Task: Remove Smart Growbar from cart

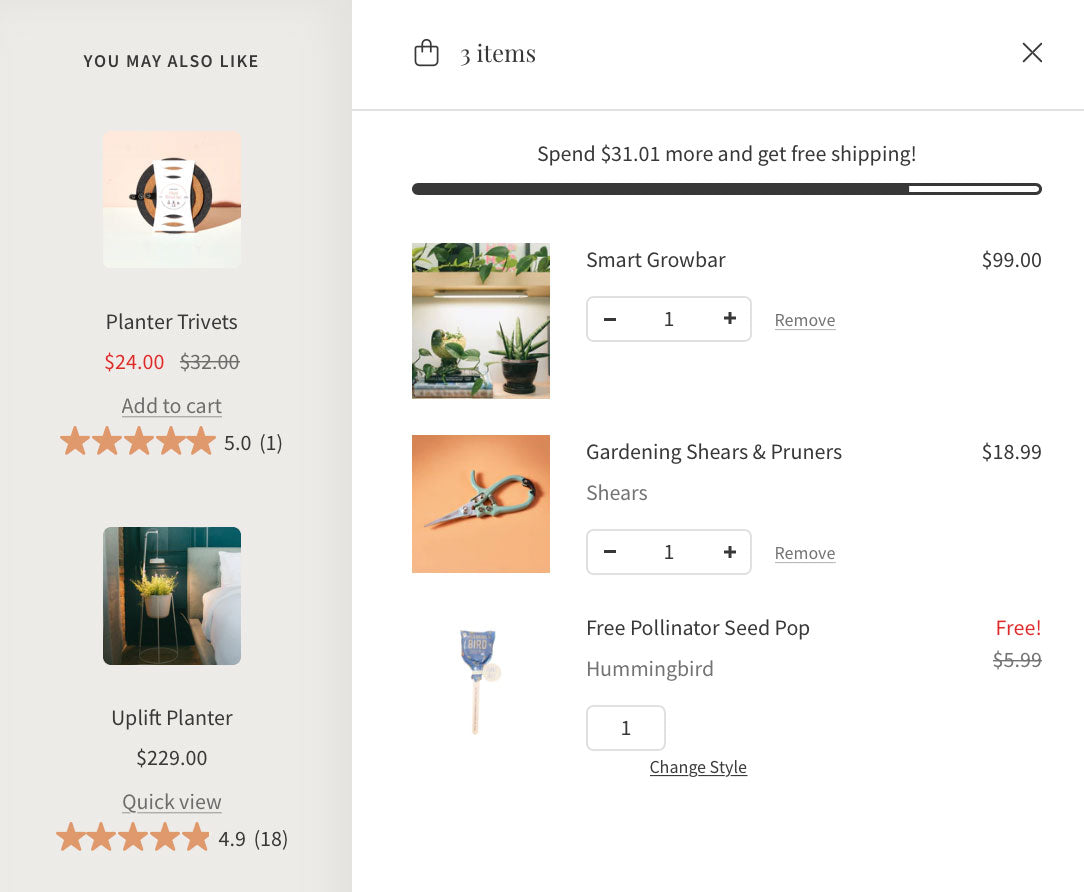Action: [805, 320]
